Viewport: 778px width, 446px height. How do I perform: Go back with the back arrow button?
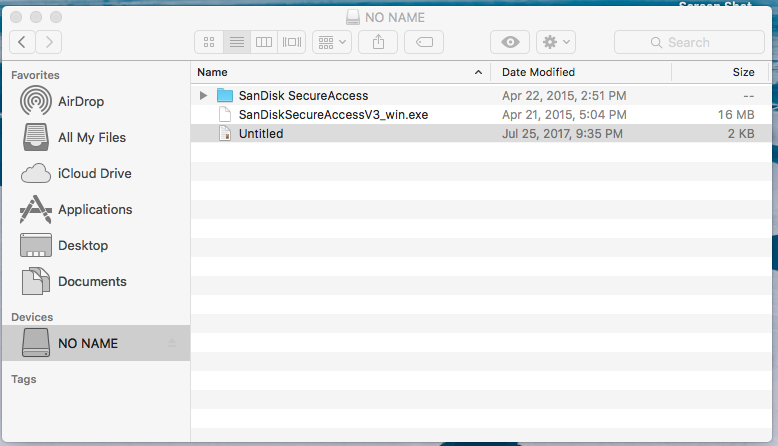pyautogui.click(x=22, y=42)
